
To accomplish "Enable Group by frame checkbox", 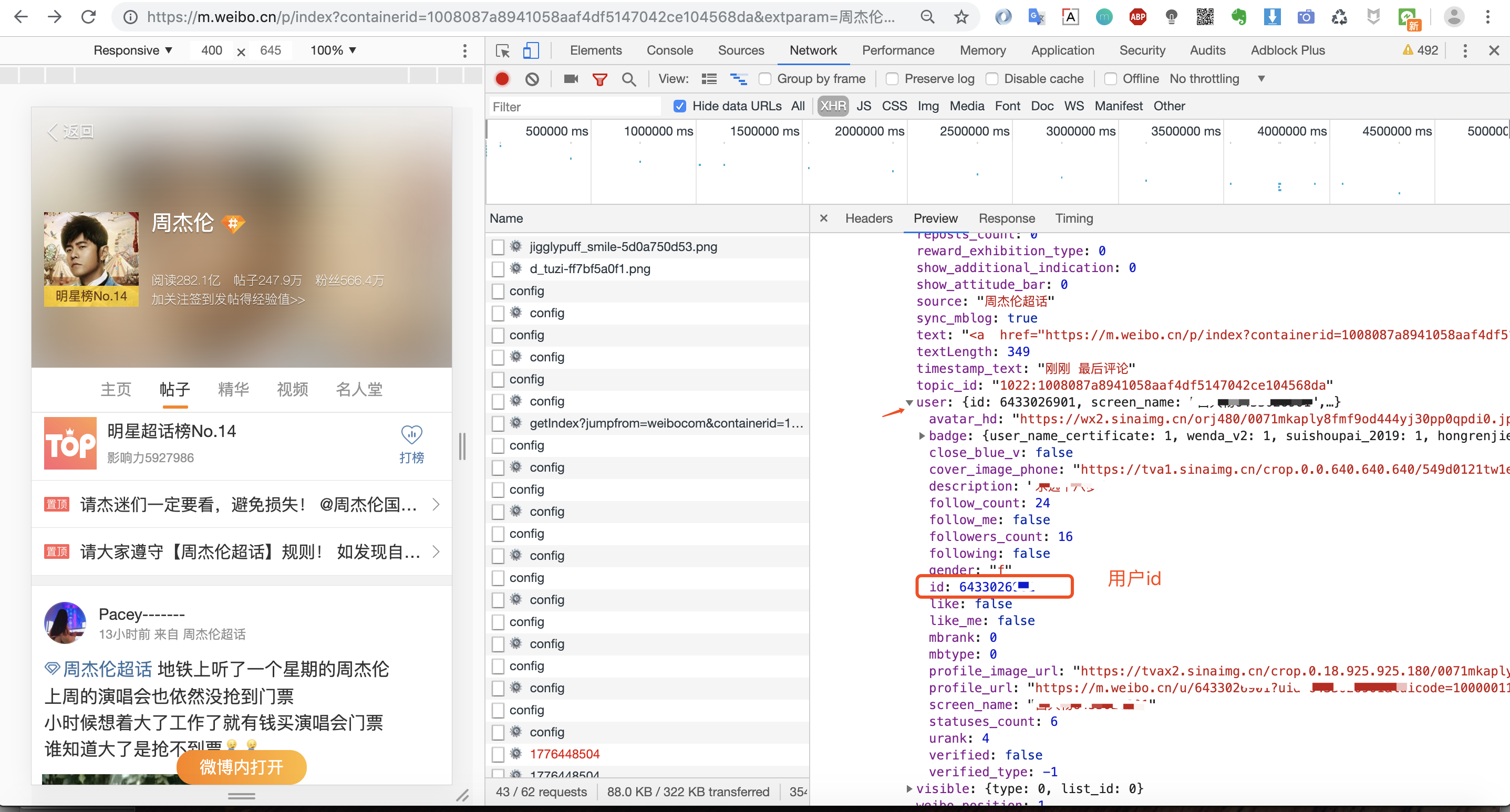I will (x=764, y=79).
